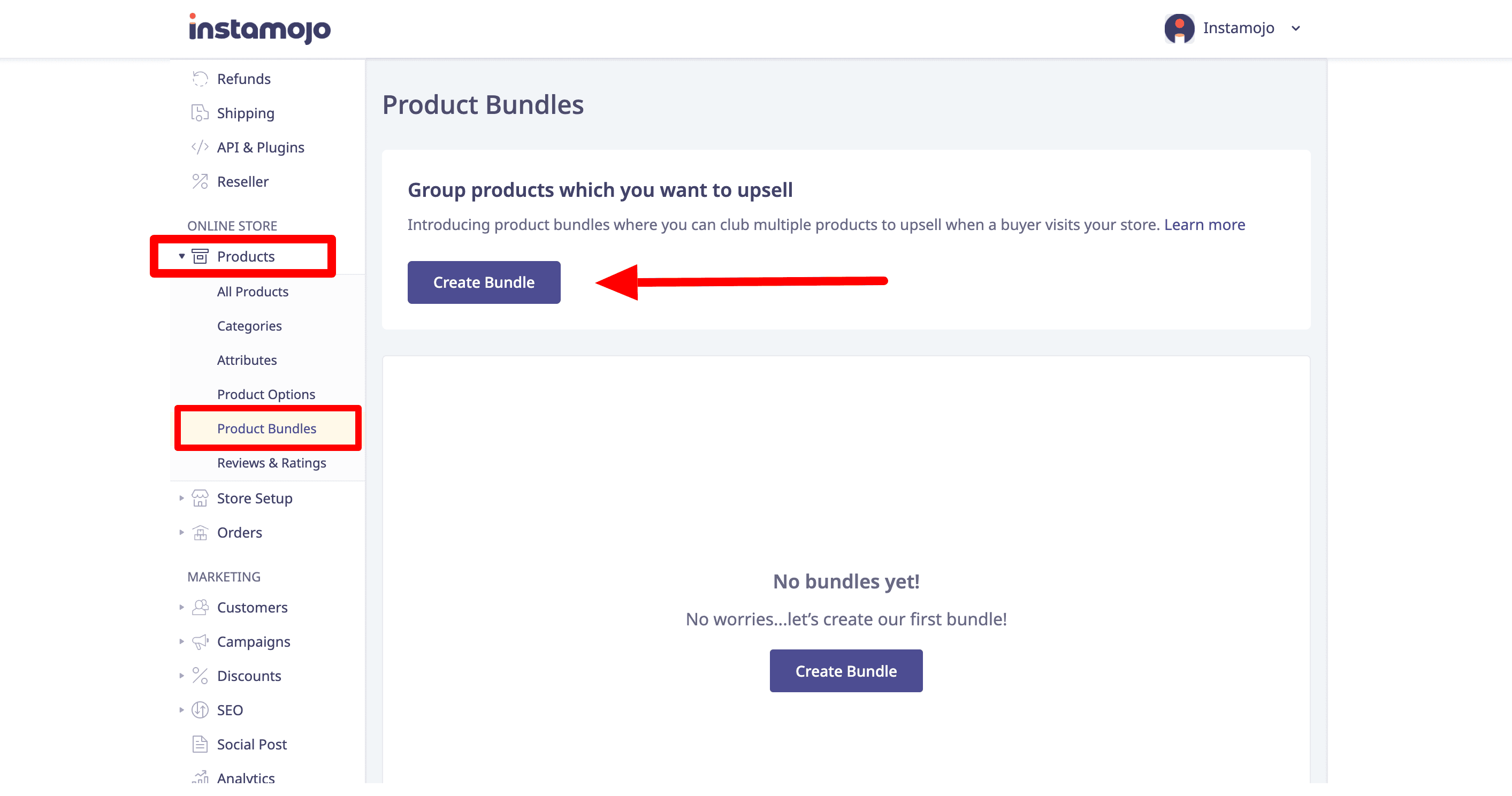Switch to Reviews & Ratings

pos(271,463)
